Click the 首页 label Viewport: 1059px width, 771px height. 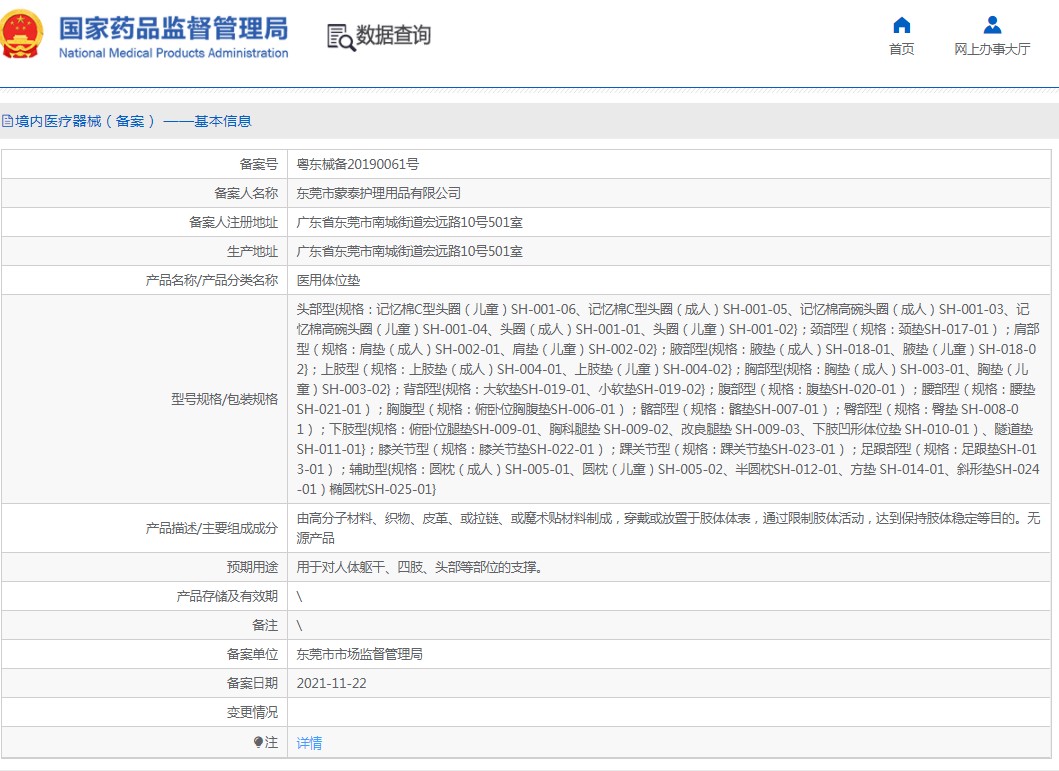(x=902, y=49)
